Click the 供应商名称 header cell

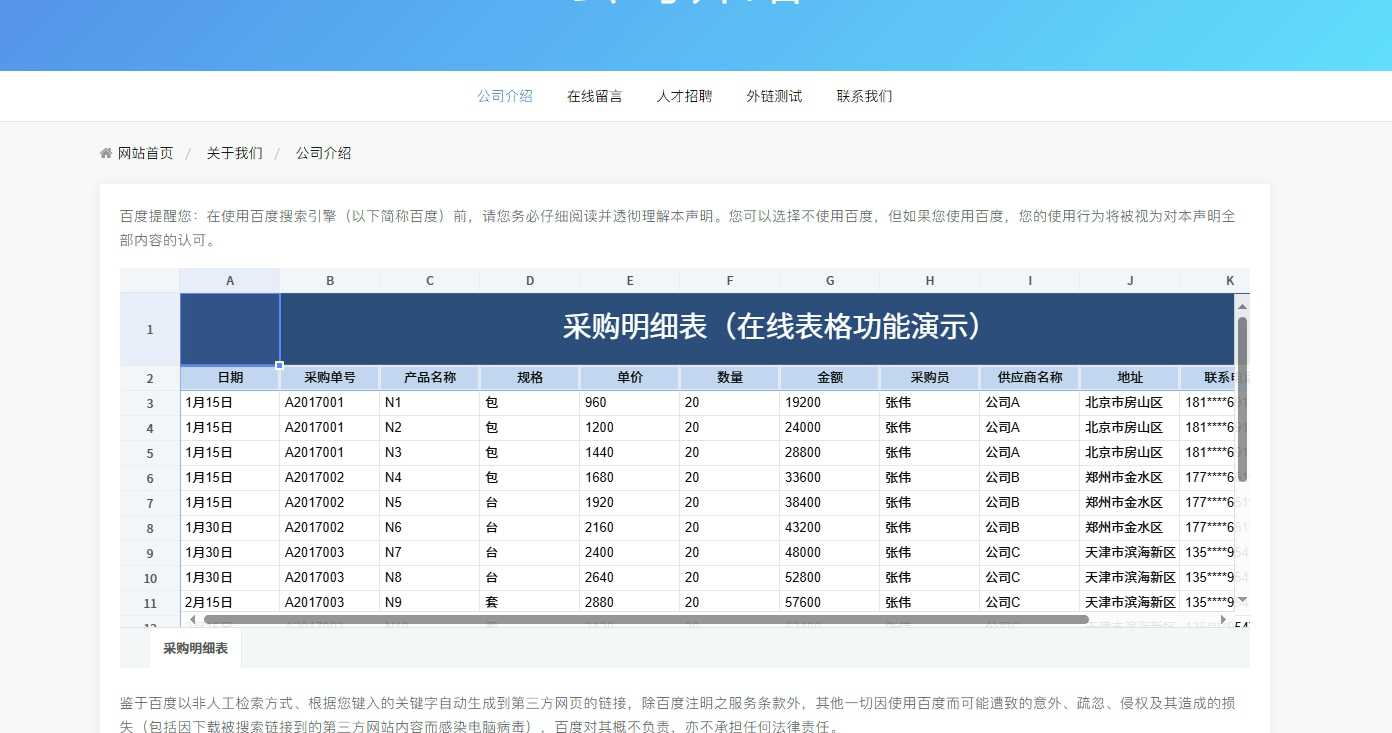[1030, 378]
